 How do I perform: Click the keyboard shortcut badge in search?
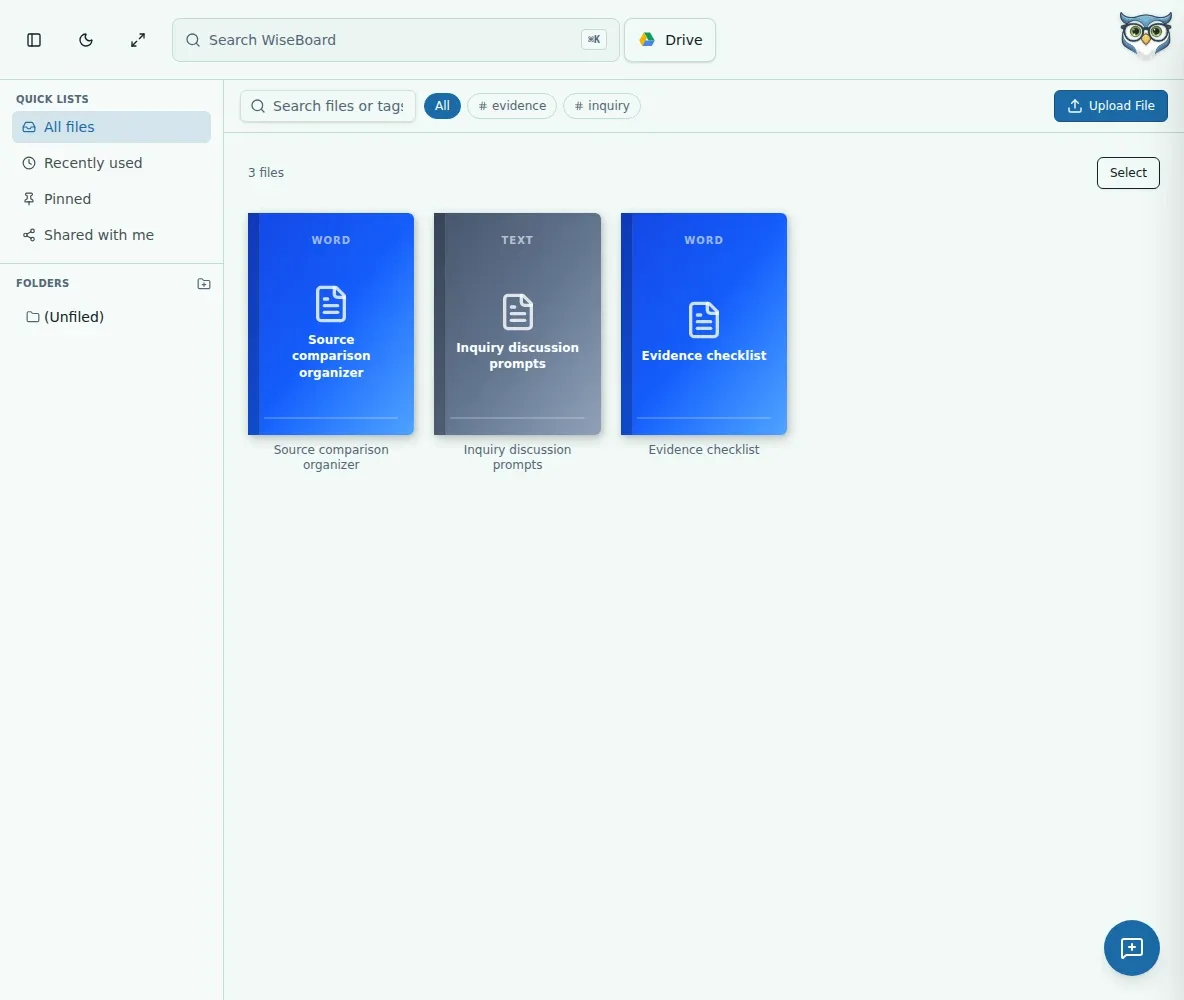(594, 40)
